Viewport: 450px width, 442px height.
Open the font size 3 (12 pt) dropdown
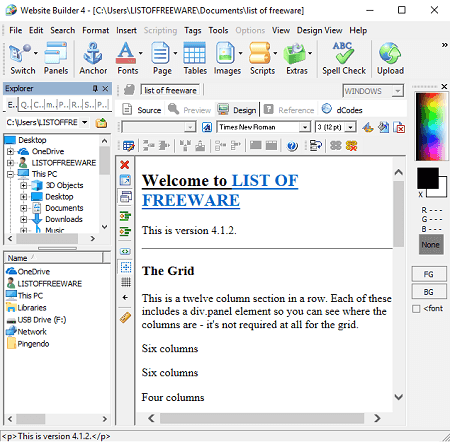350,127
